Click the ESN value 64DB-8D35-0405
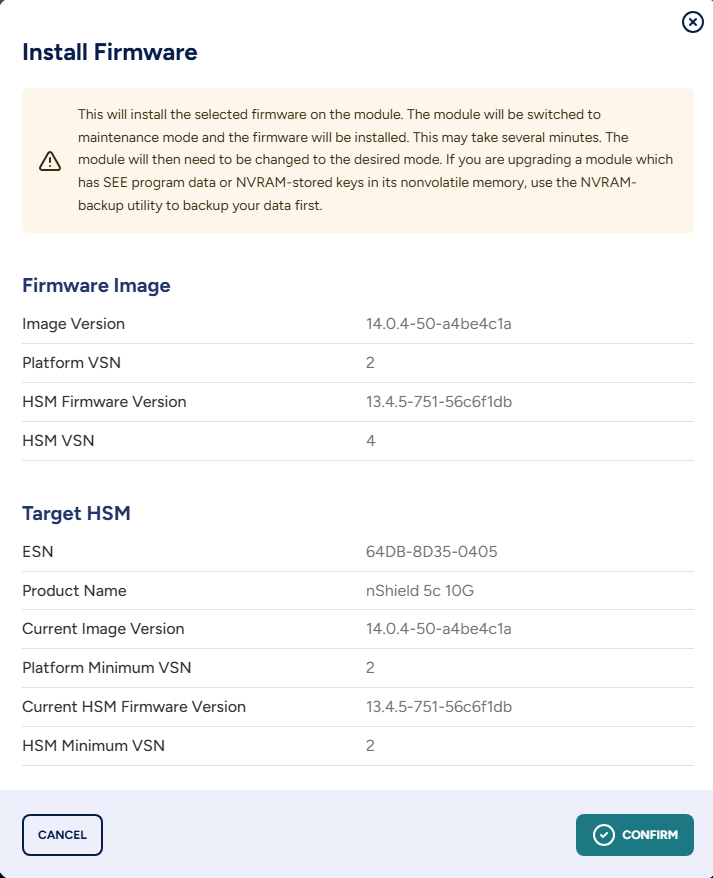The image size is (713, 878). [432, 552]
